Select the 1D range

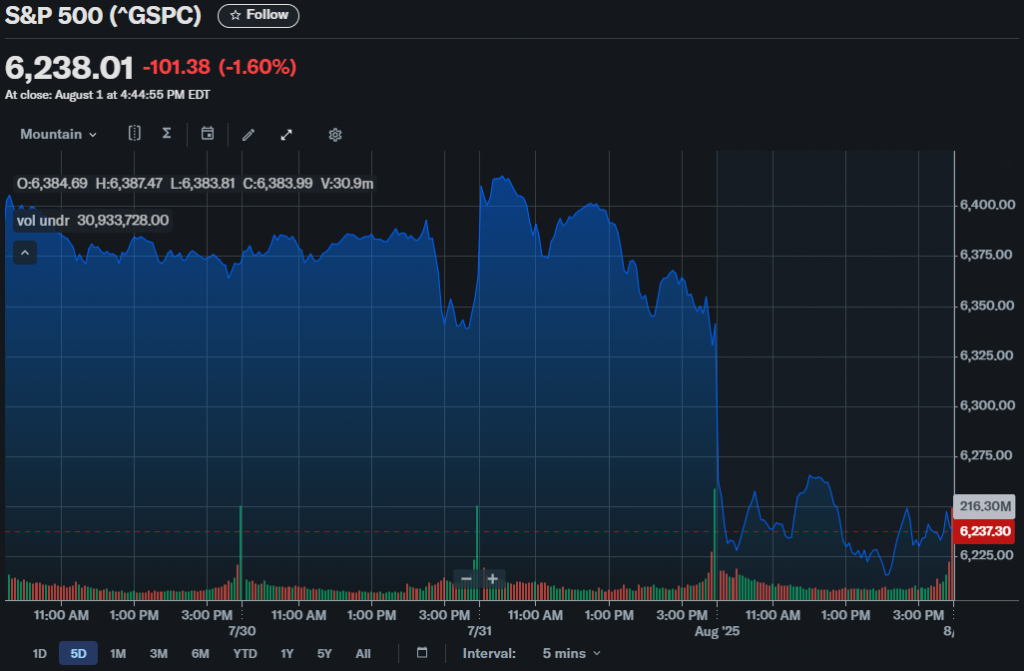coord(40,653)
